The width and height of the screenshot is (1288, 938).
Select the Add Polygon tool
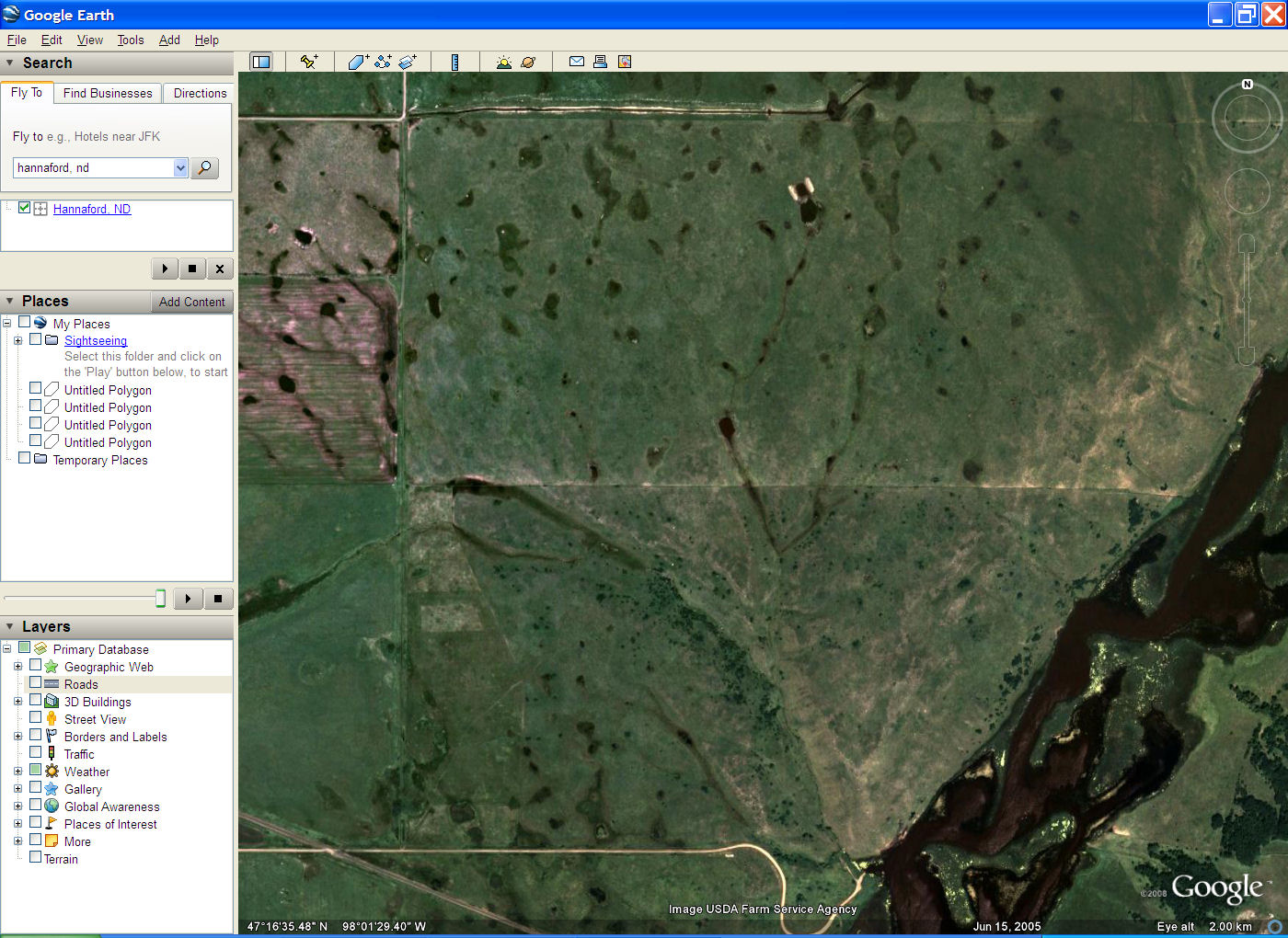pos(358,62)
